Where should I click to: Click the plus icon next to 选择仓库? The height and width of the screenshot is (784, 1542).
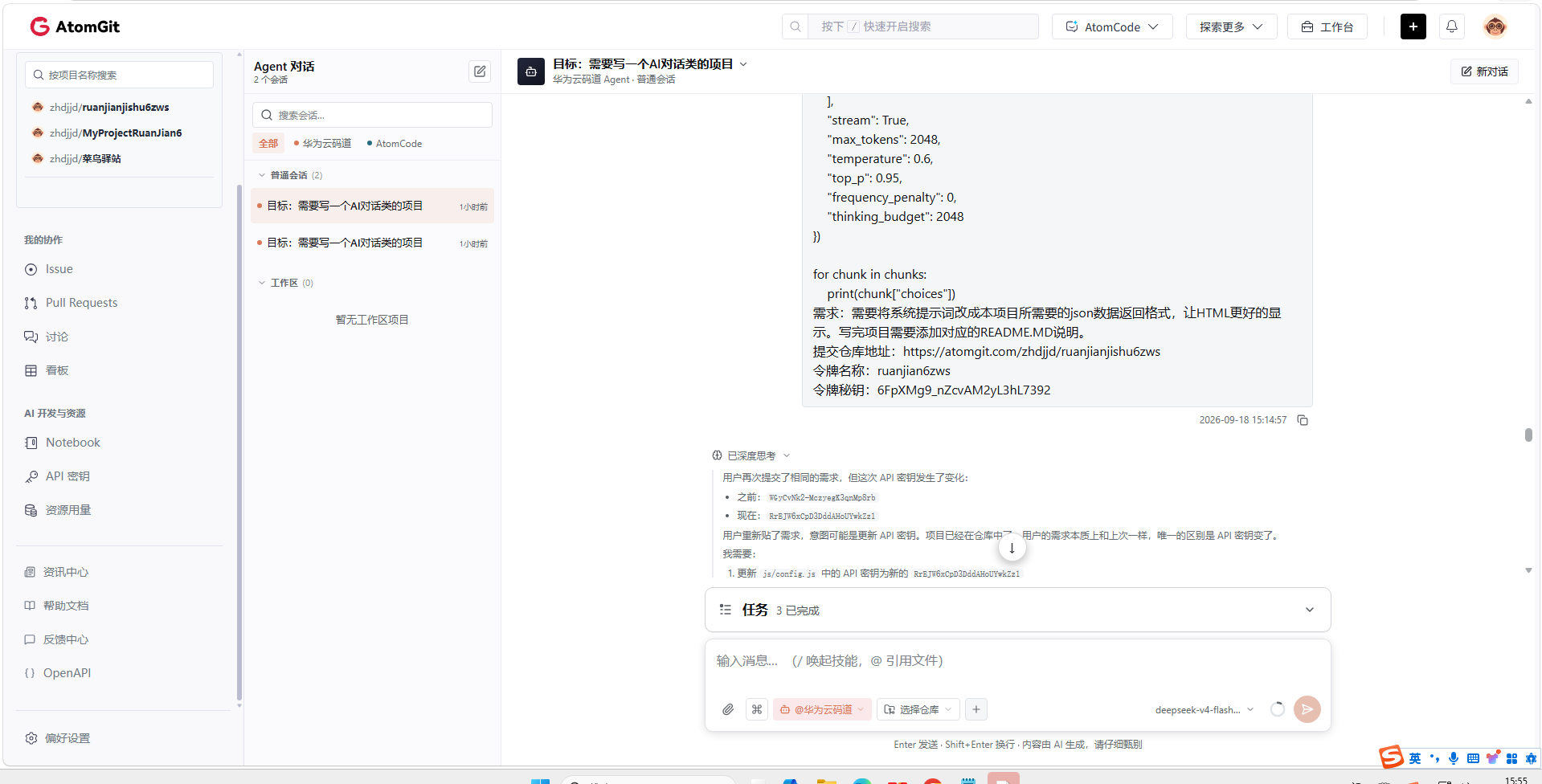click(x=976, y=709)
